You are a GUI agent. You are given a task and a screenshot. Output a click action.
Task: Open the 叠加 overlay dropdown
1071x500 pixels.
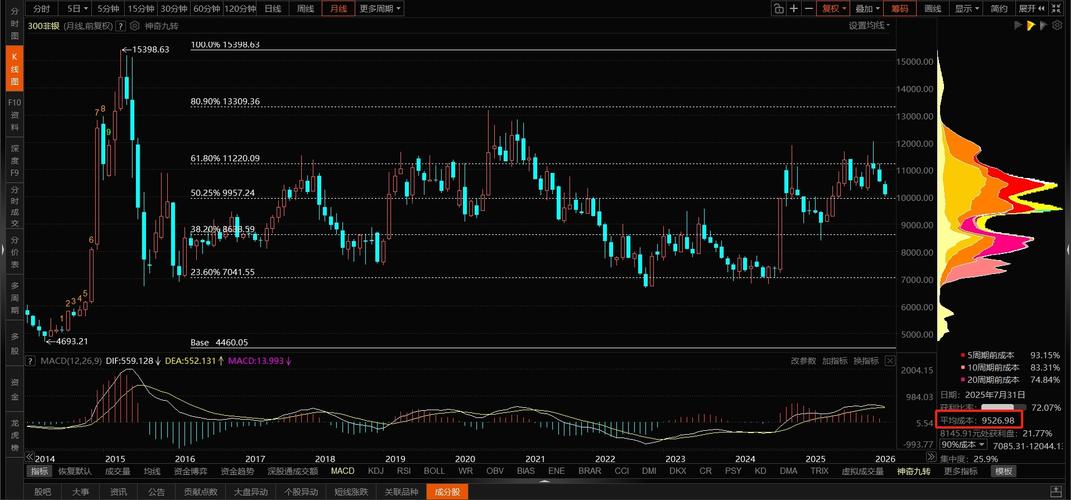click(867, 9)
